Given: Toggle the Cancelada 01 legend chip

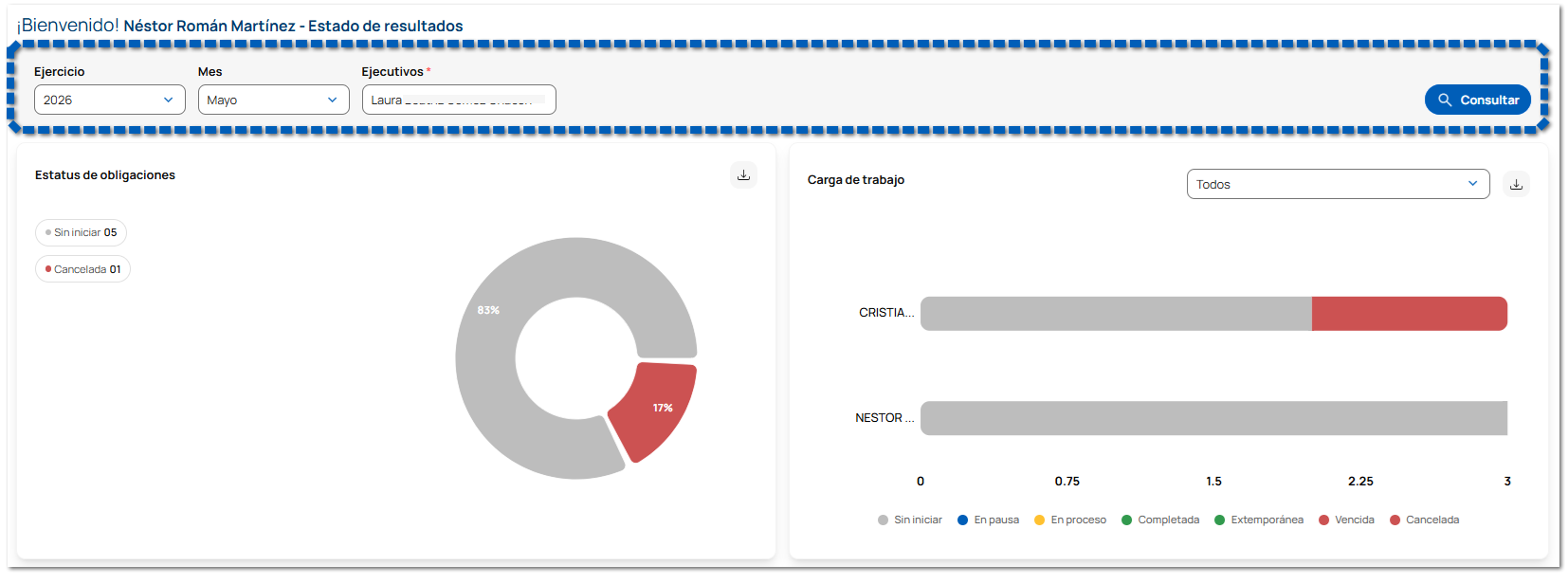Looking at the screenshot, I should 83,269.
